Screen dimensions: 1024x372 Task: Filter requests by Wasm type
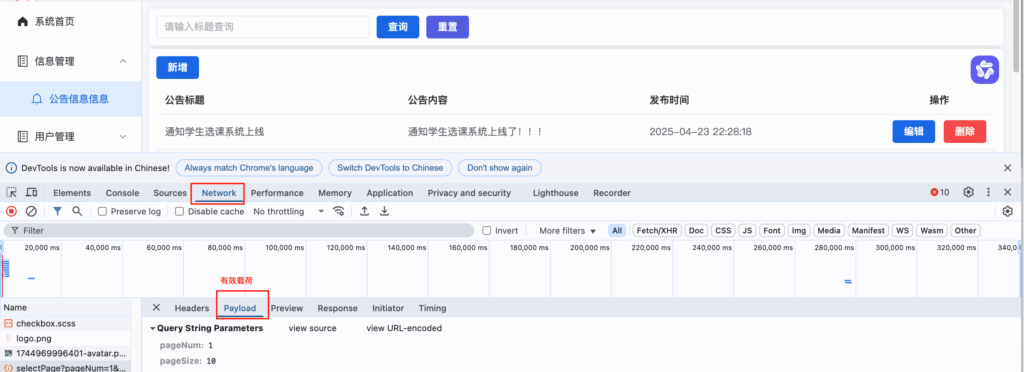coord(931,230)
